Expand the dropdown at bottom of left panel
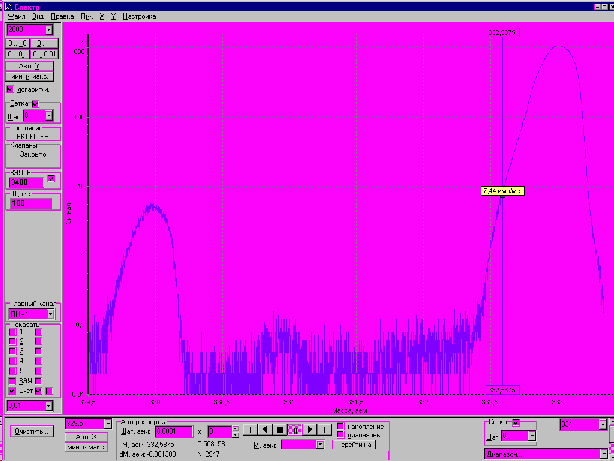This screenshot has height=461, width=614. (x=50, y=407)
